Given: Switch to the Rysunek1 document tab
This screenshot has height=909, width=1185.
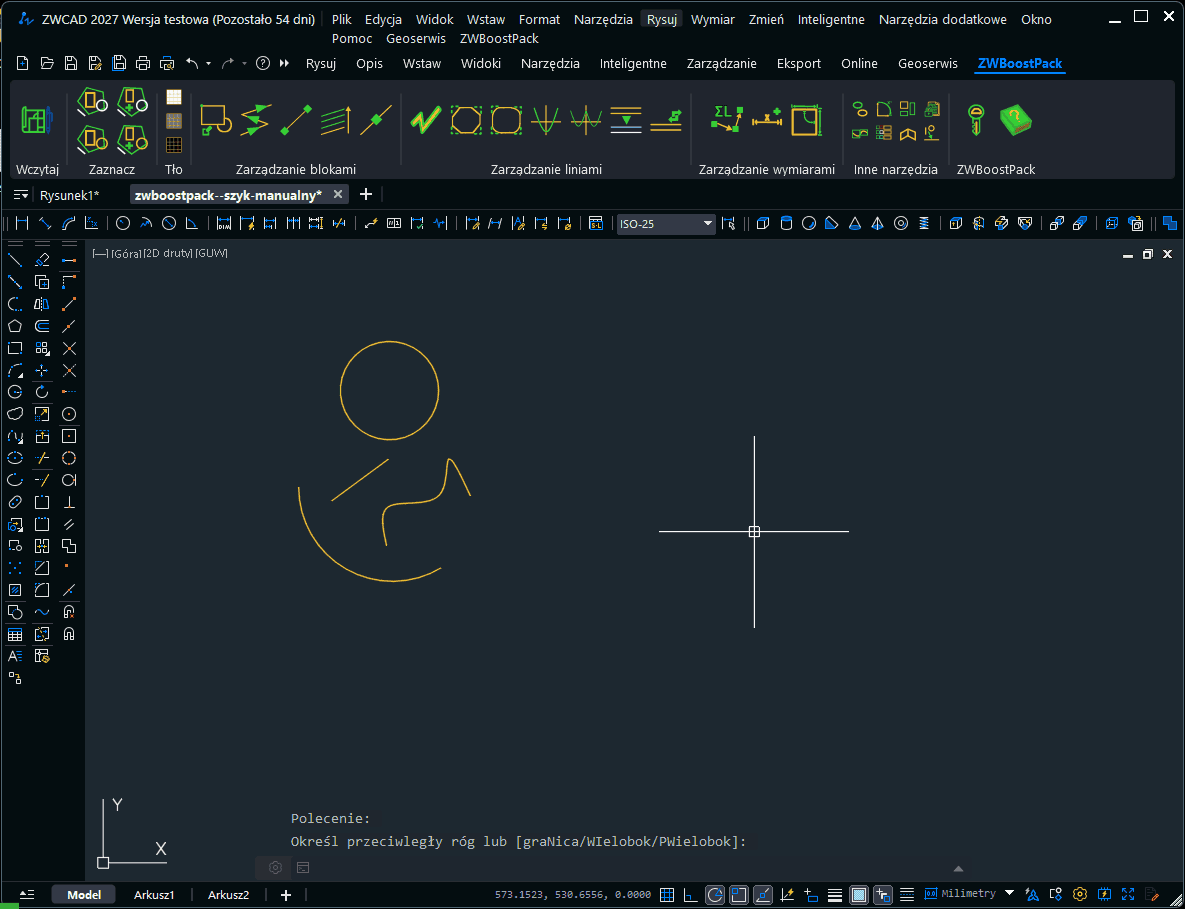Looking at the screenshot, I should 69,194.
